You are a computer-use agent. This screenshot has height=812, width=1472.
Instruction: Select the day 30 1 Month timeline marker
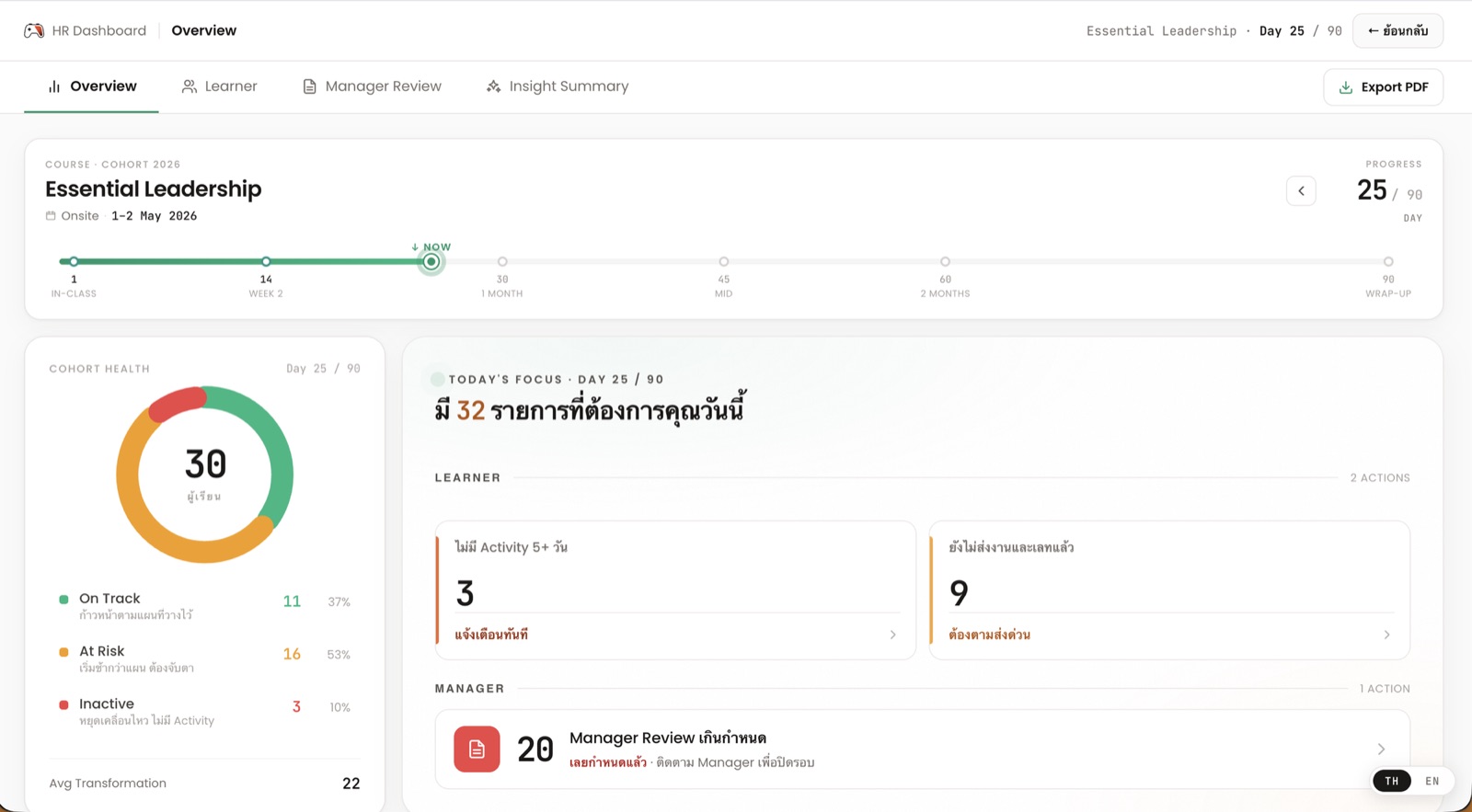pyautogui.click(x=502, y=262)
